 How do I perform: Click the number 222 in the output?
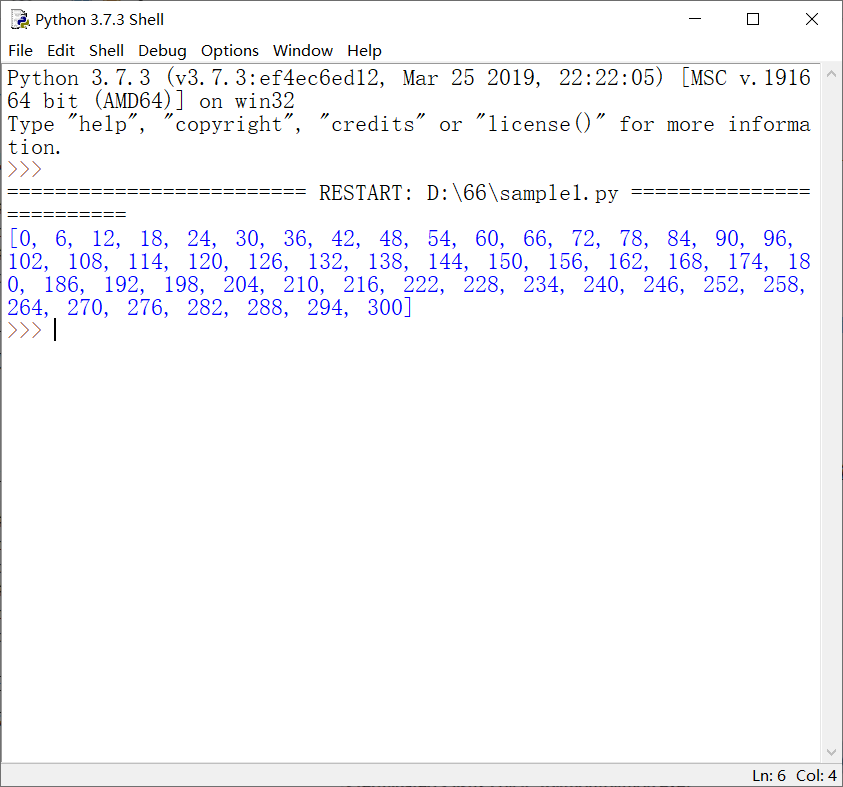(421, 285)
